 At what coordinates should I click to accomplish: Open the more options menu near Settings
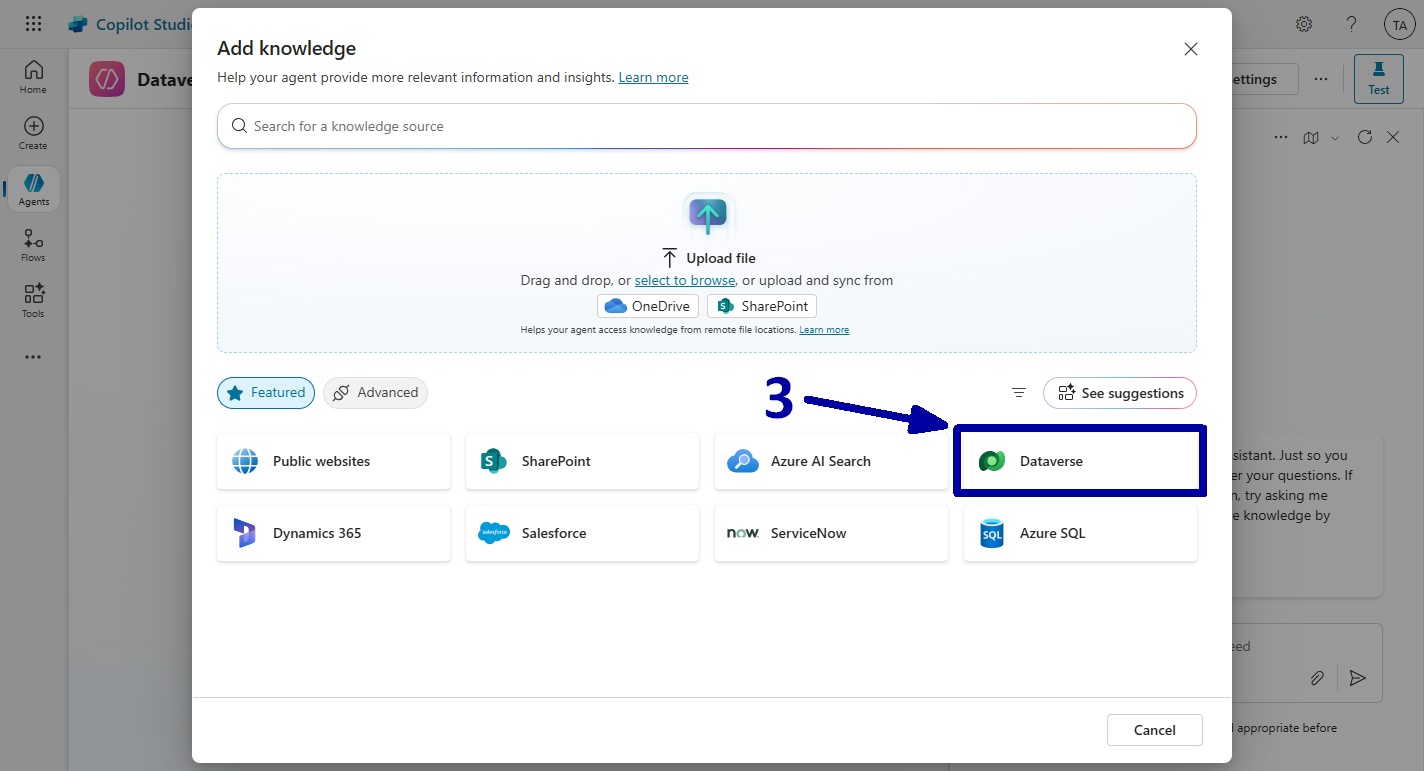1321,79
